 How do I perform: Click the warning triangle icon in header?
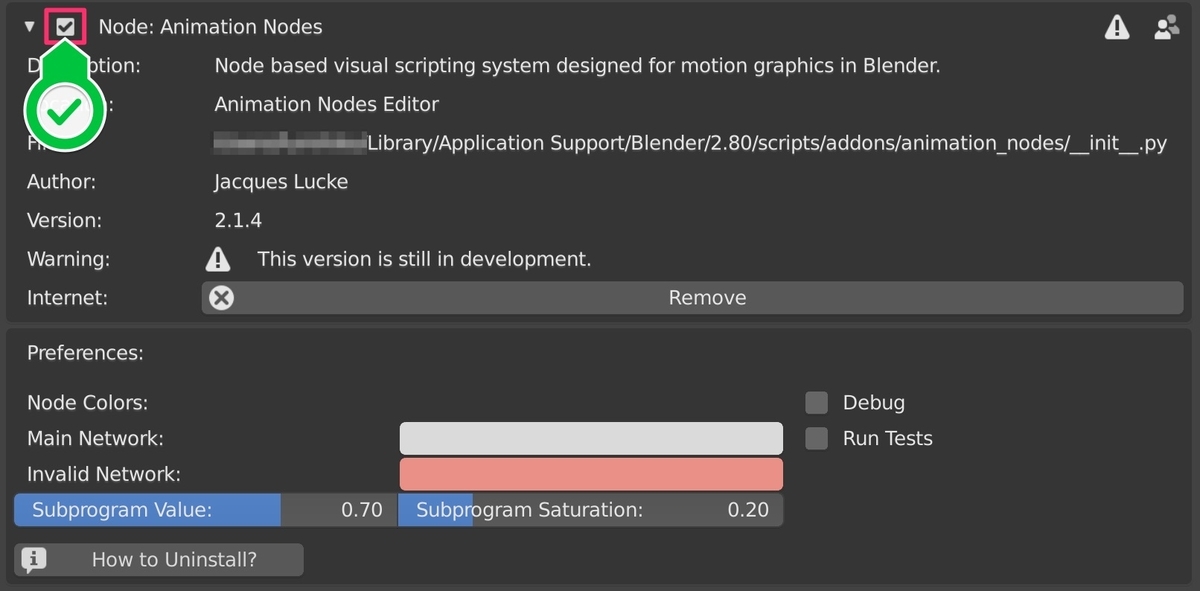[1117, 28]
